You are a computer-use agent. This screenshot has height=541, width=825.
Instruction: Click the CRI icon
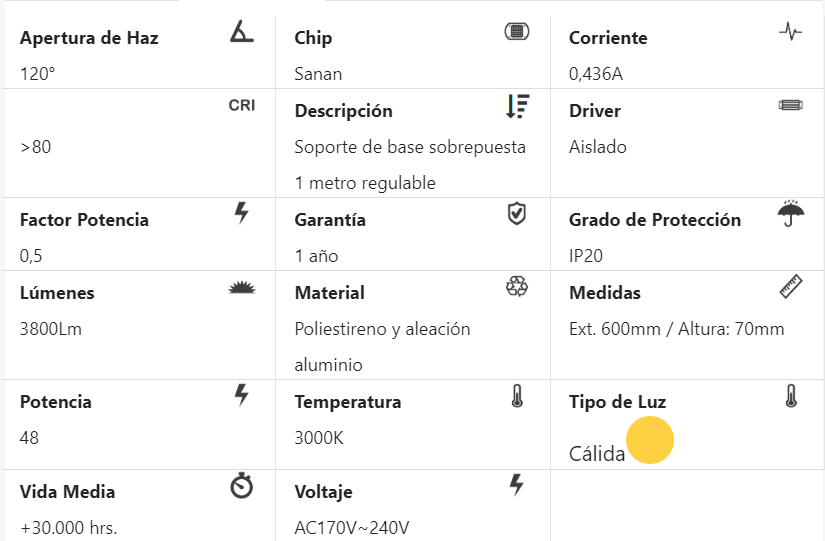point(241,105)
